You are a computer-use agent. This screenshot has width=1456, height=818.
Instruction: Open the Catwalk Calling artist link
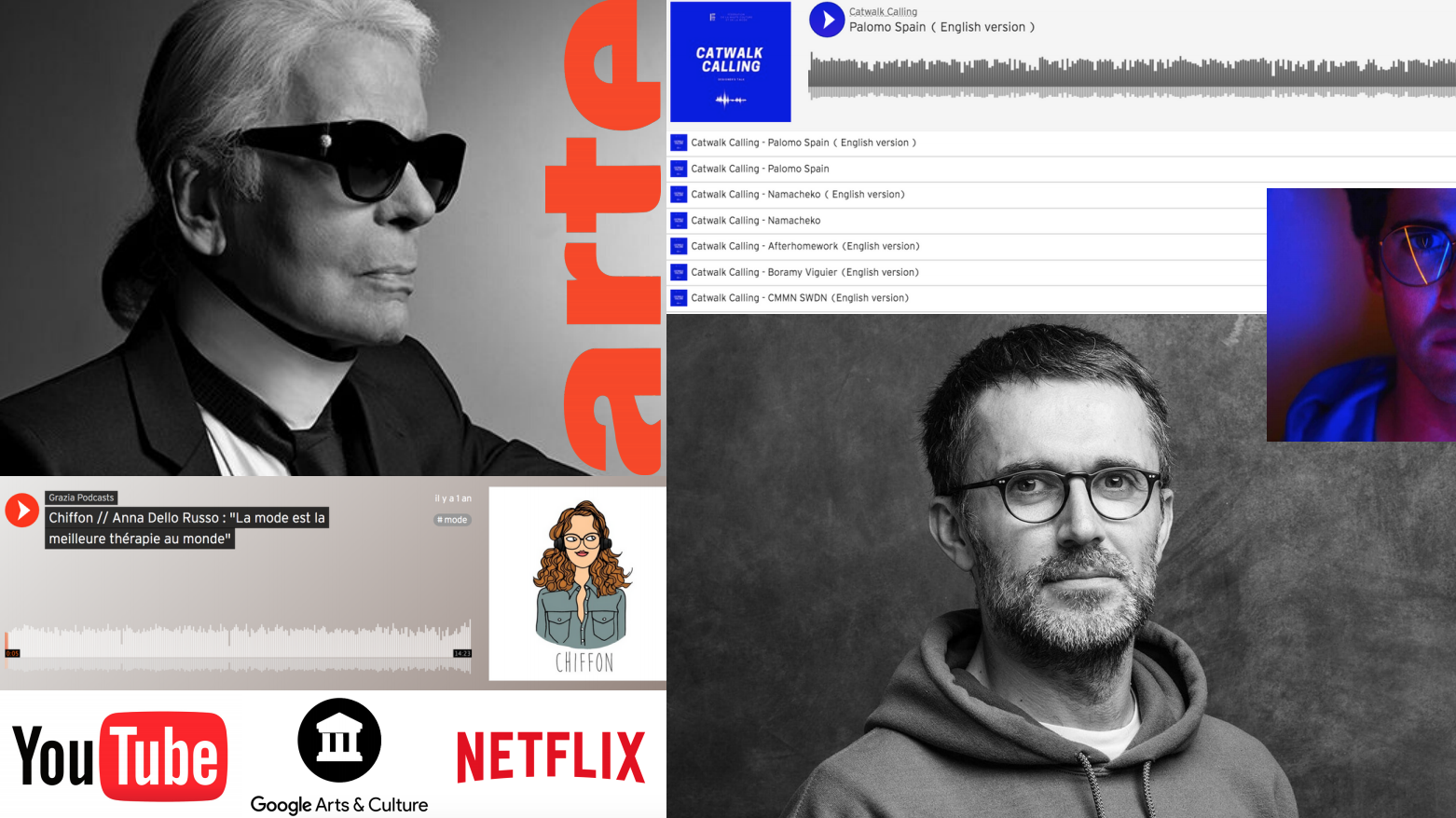(883, 11)
